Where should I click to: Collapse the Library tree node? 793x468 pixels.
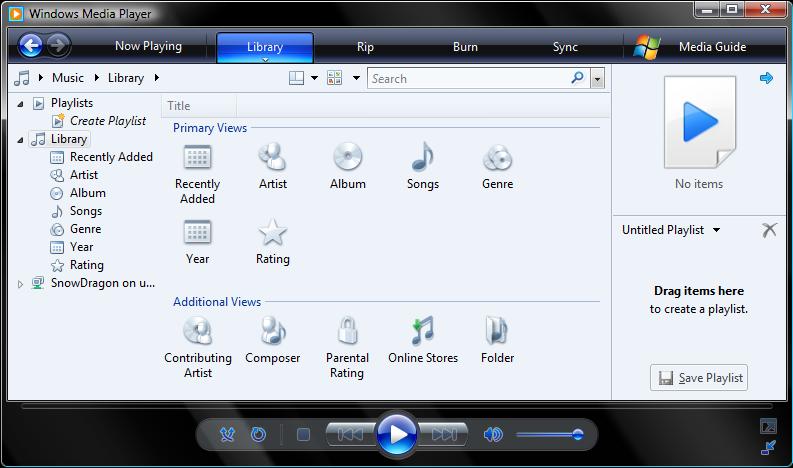(20, 140)
